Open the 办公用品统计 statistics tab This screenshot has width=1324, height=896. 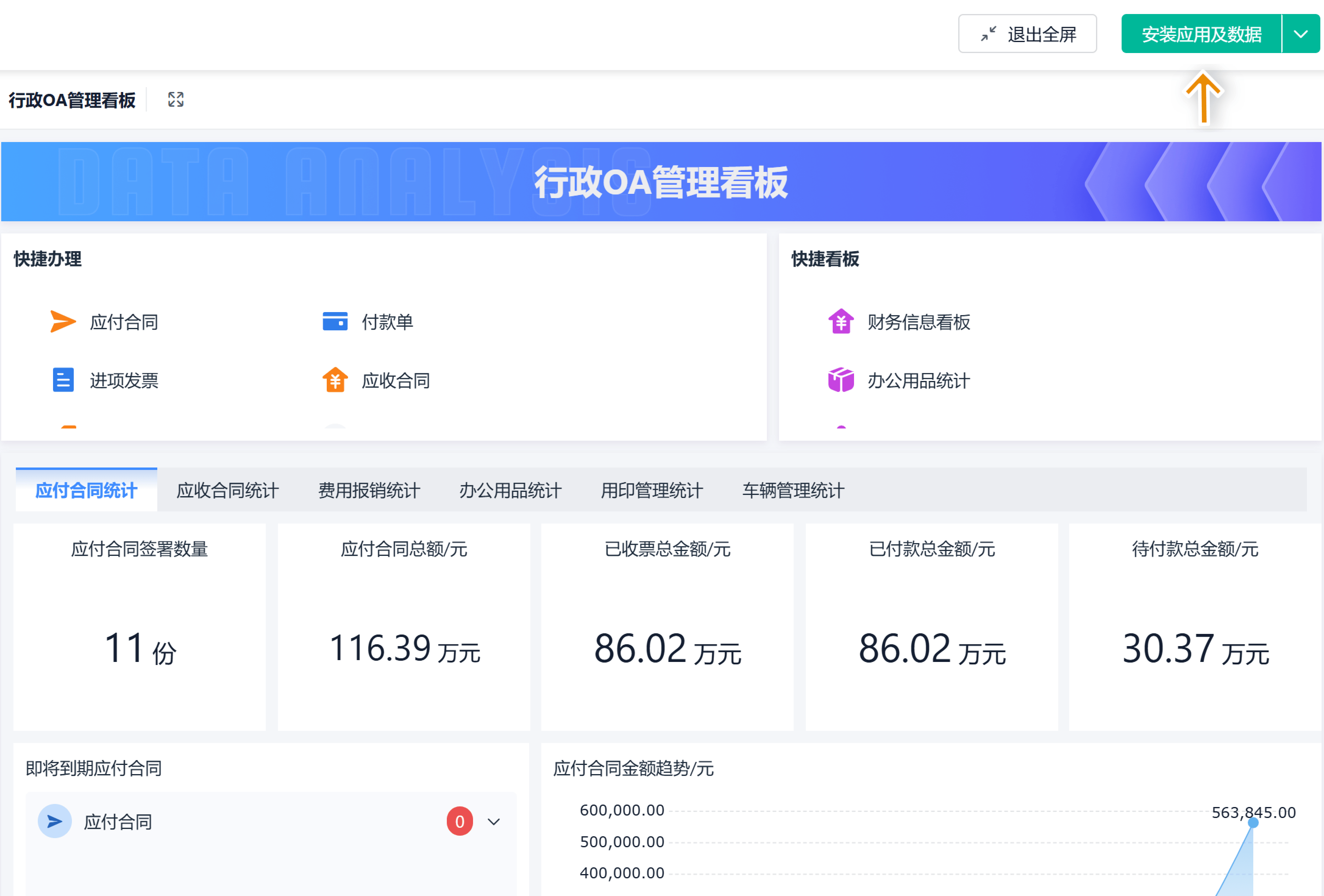(x=510, y=490)
